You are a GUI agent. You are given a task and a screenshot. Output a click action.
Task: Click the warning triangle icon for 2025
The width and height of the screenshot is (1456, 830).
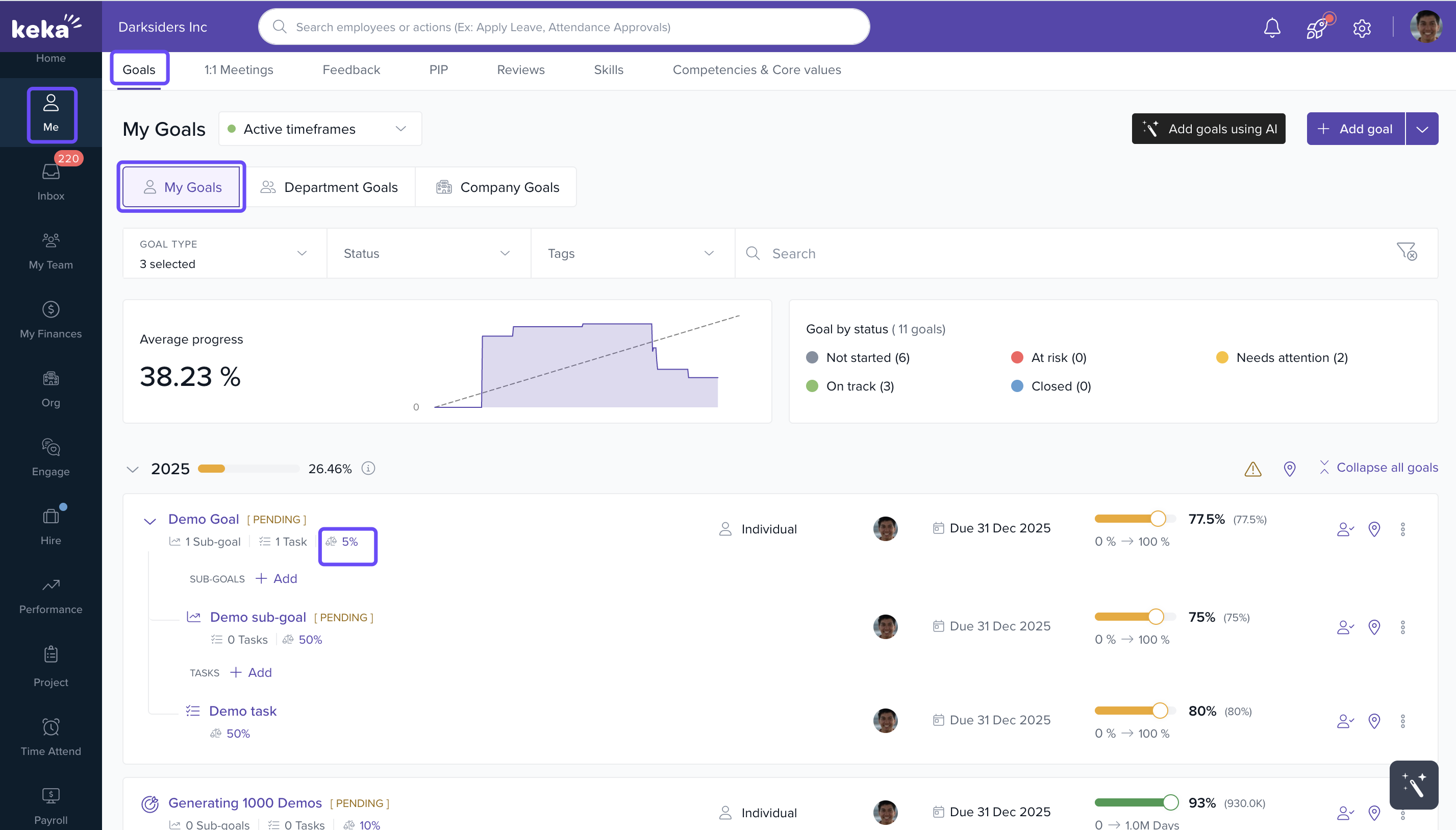pyautogui.click(x=1252, y=469)
